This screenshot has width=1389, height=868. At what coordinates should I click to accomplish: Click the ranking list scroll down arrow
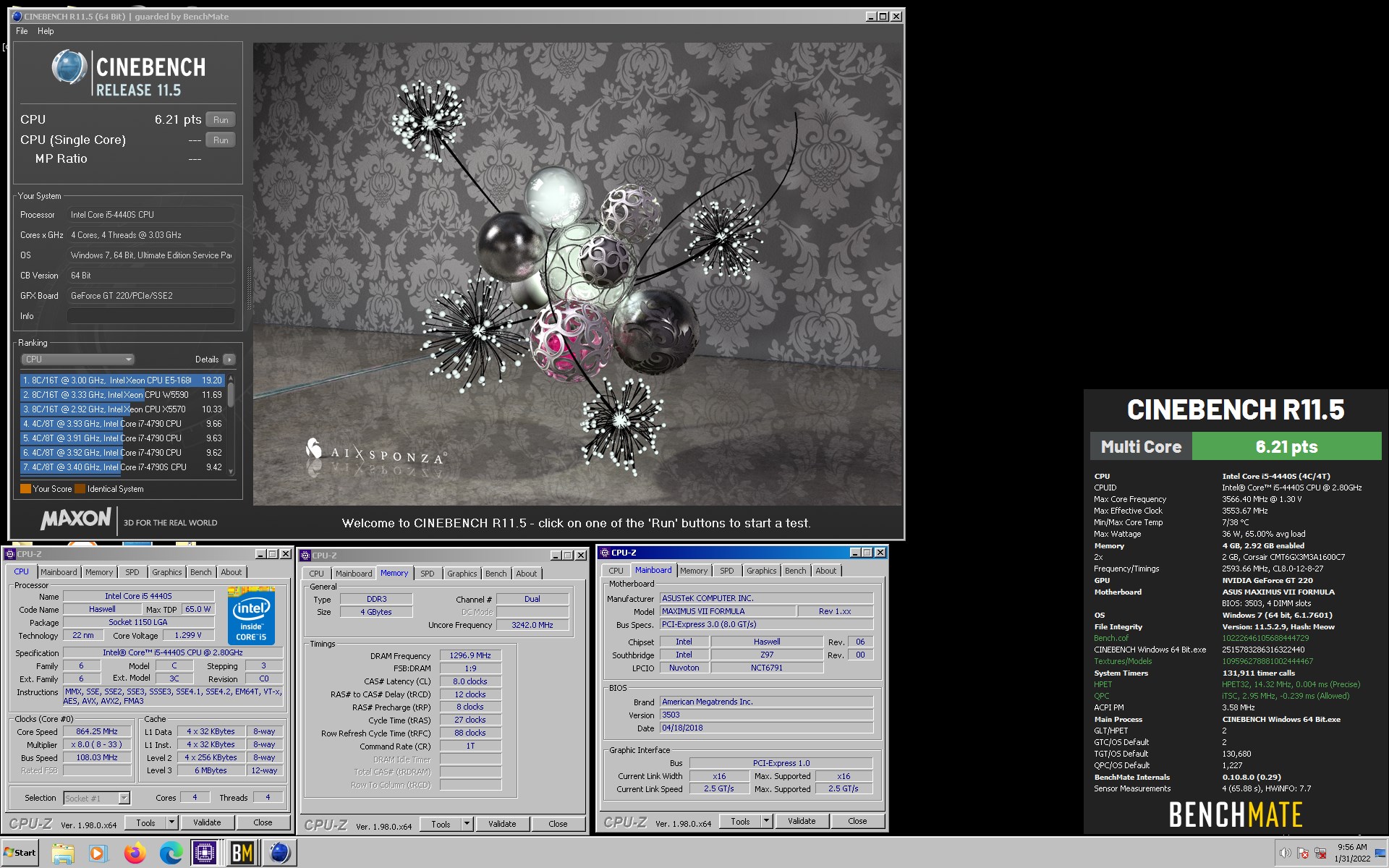pos(231,472)
